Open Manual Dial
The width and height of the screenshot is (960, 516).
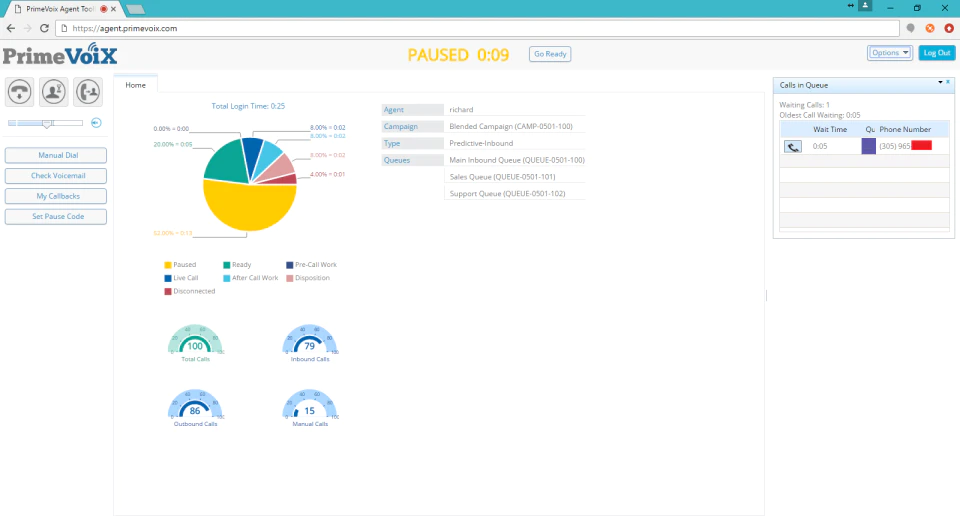pos(56,155)
